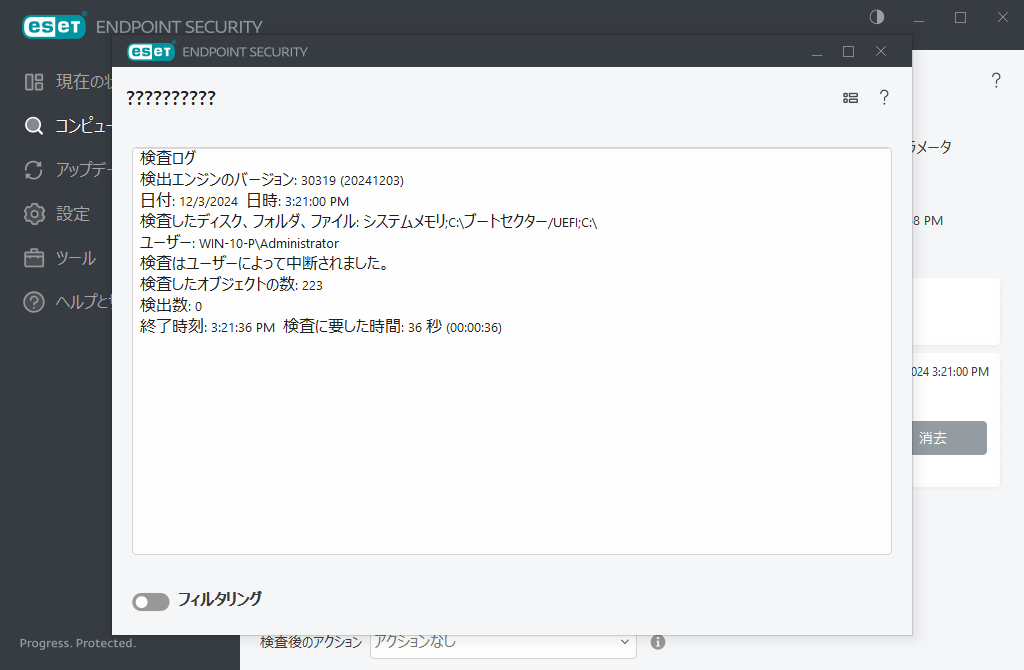Toggle the dark mode contrast icon in title bar
The image size is (1024, 670).
tap(876, 17)
